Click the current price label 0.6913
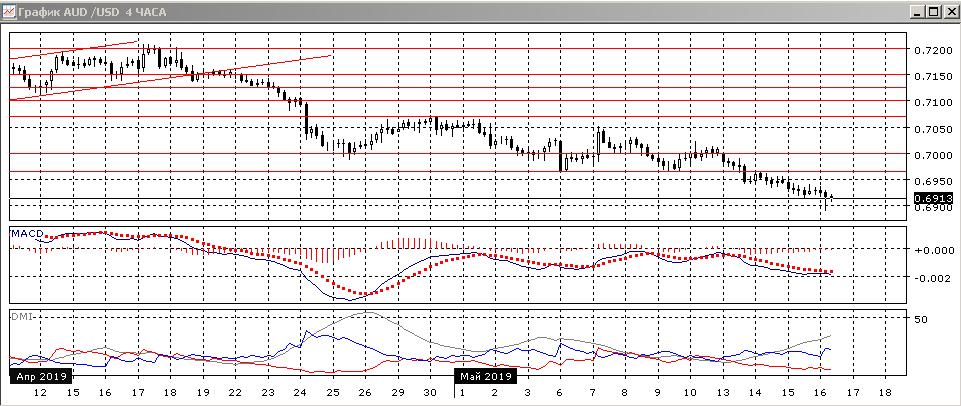The width and height of the screenshot is (961, 406). click(933, 198)
